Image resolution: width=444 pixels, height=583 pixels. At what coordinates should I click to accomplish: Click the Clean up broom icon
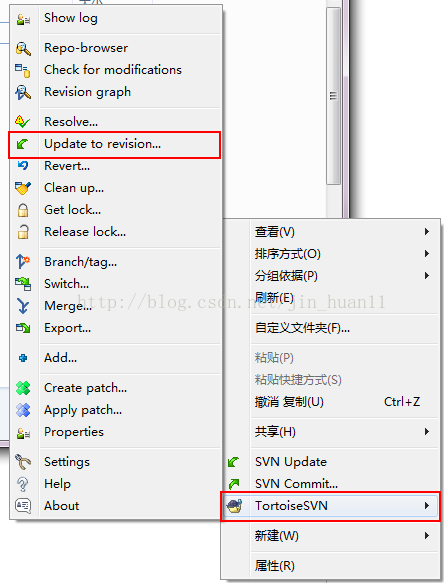[x=23, y=188]
